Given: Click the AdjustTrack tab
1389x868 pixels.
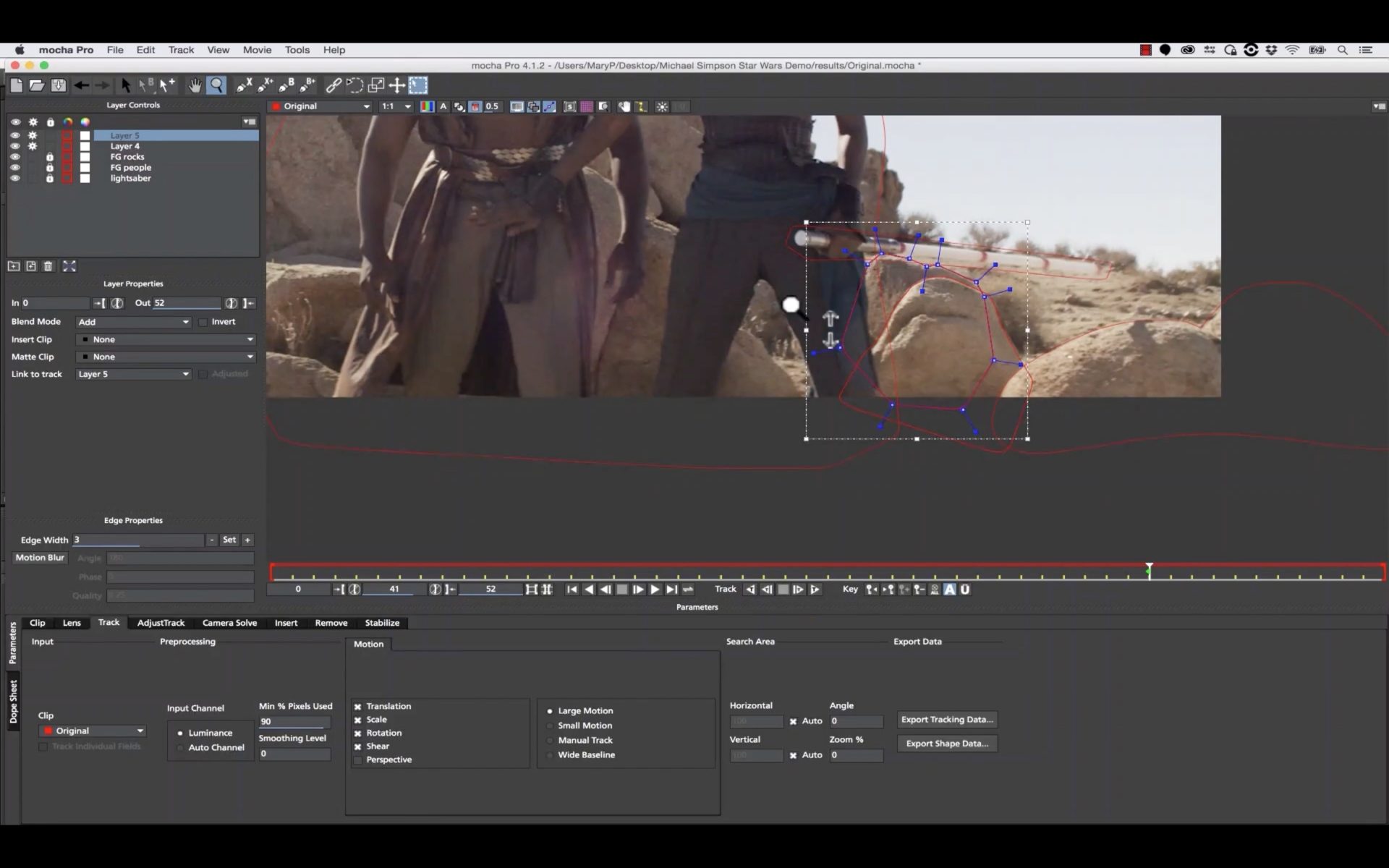Looking at the screenshot, I should click(161, 622).
